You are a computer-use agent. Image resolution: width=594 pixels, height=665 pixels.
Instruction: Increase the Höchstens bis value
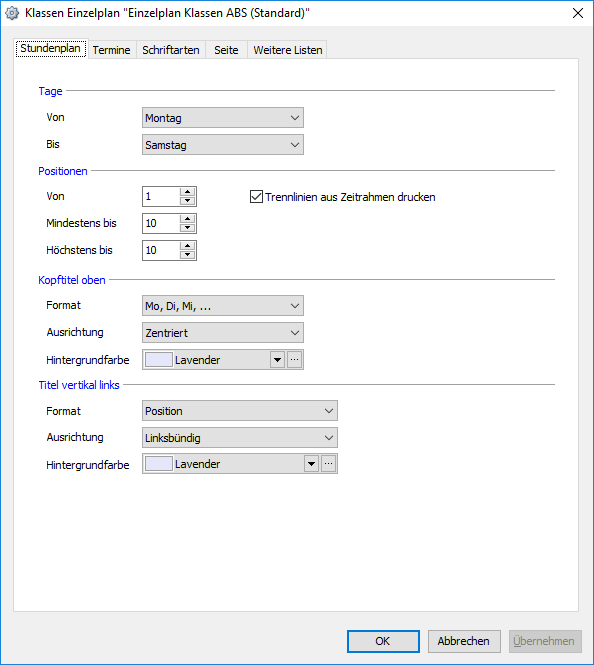187,246
